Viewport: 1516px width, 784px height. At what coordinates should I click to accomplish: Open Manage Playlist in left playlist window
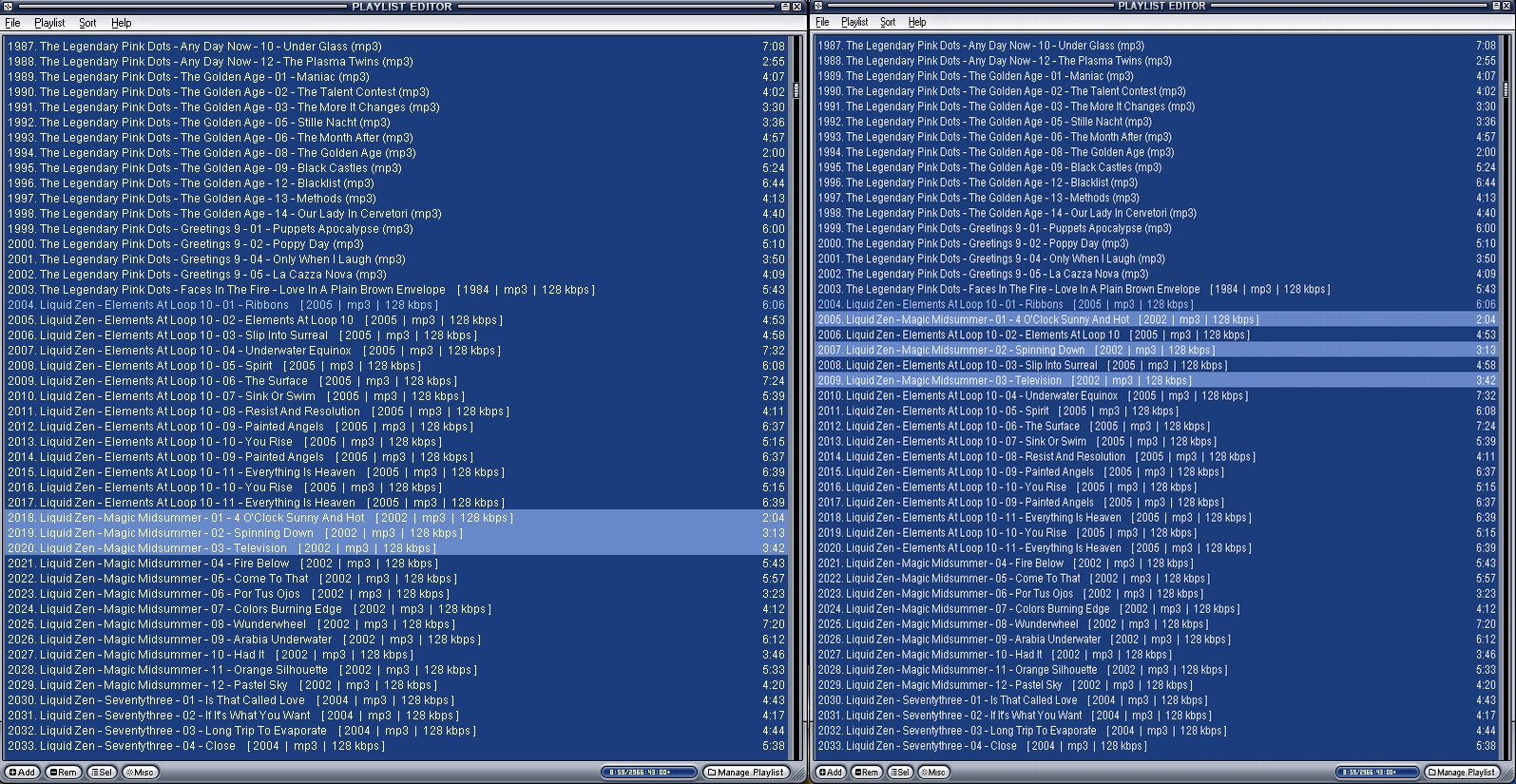pos(746,772)
